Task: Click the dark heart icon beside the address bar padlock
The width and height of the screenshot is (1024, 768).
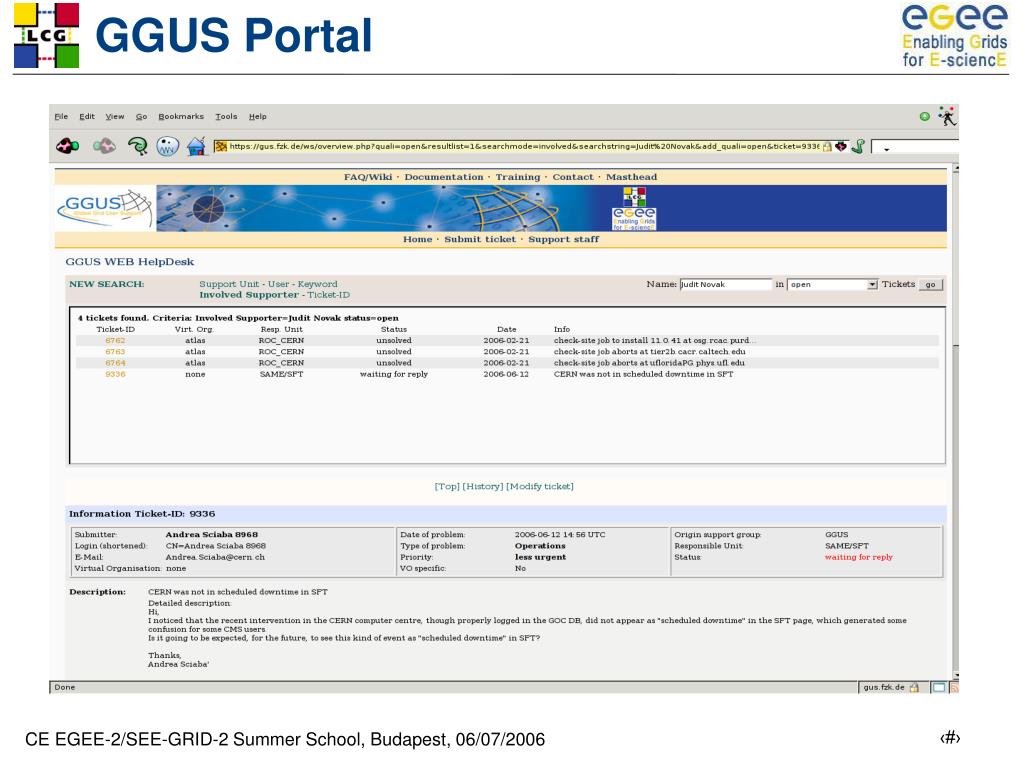Action: pyautogui.click(x=840, y=146)
